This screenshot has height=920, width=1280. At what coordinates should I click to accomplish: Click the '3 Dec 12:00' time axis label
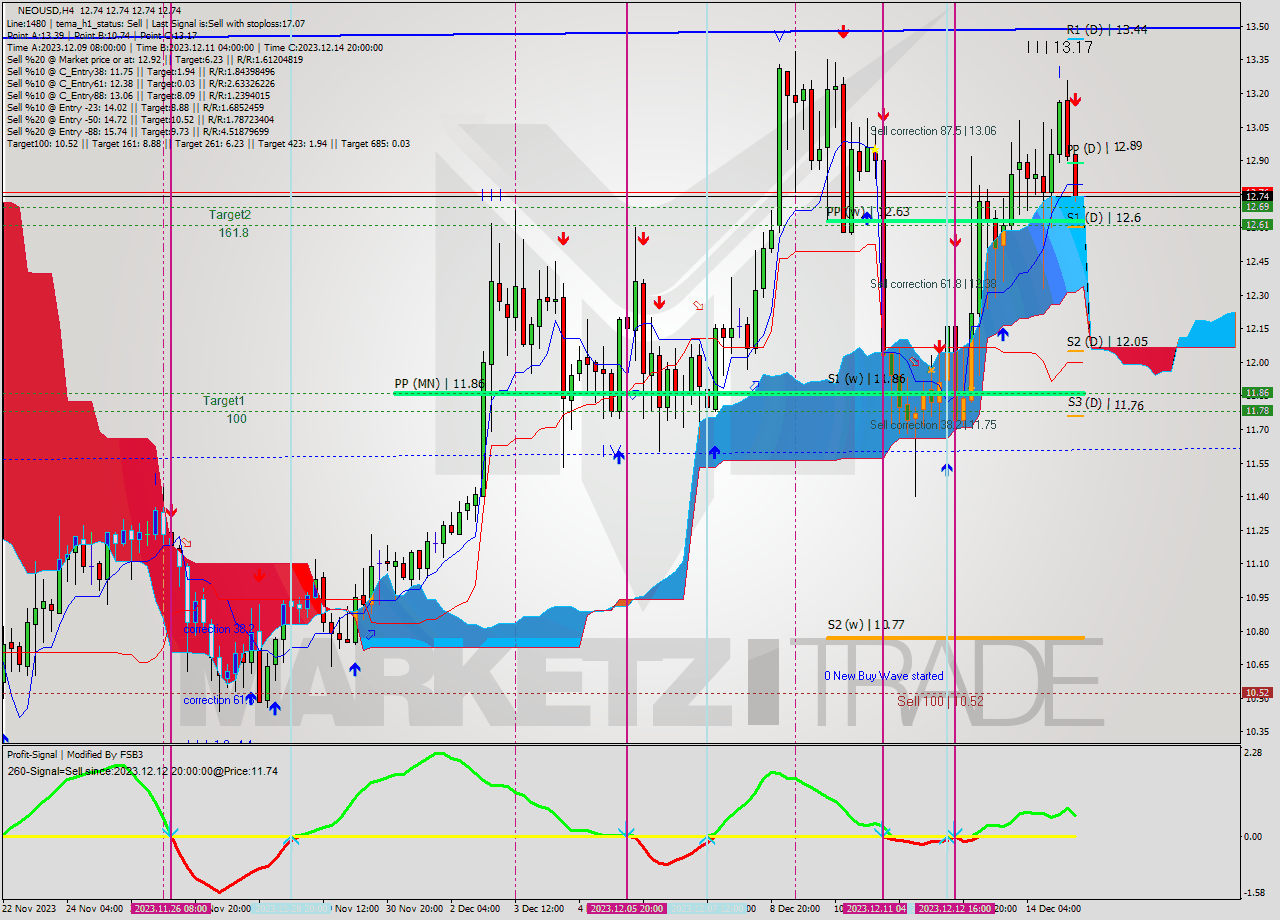coord(540,909)
